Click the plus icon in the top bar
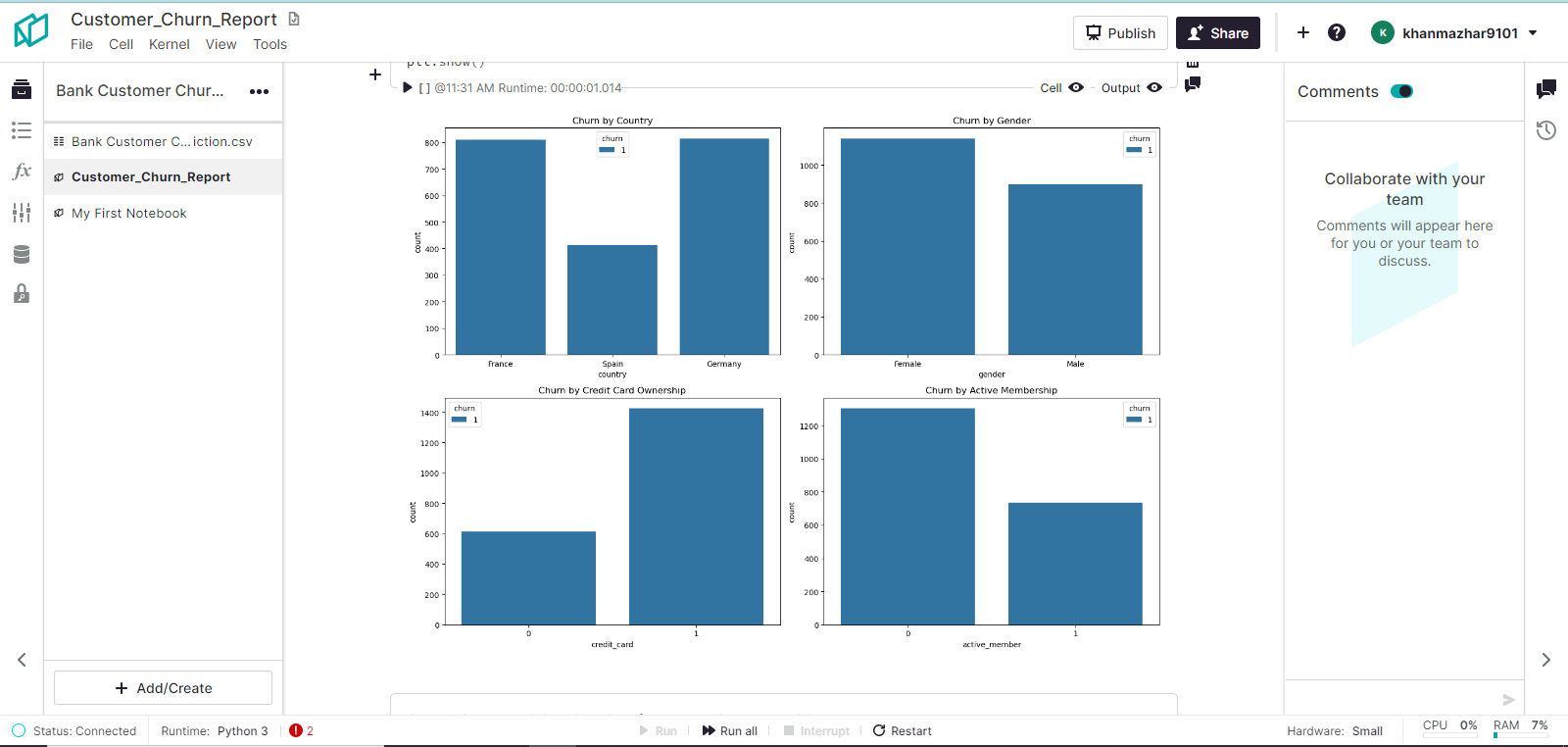Image resolution: width=1568 pixels, height=747 pixels. pos(1303,32)
